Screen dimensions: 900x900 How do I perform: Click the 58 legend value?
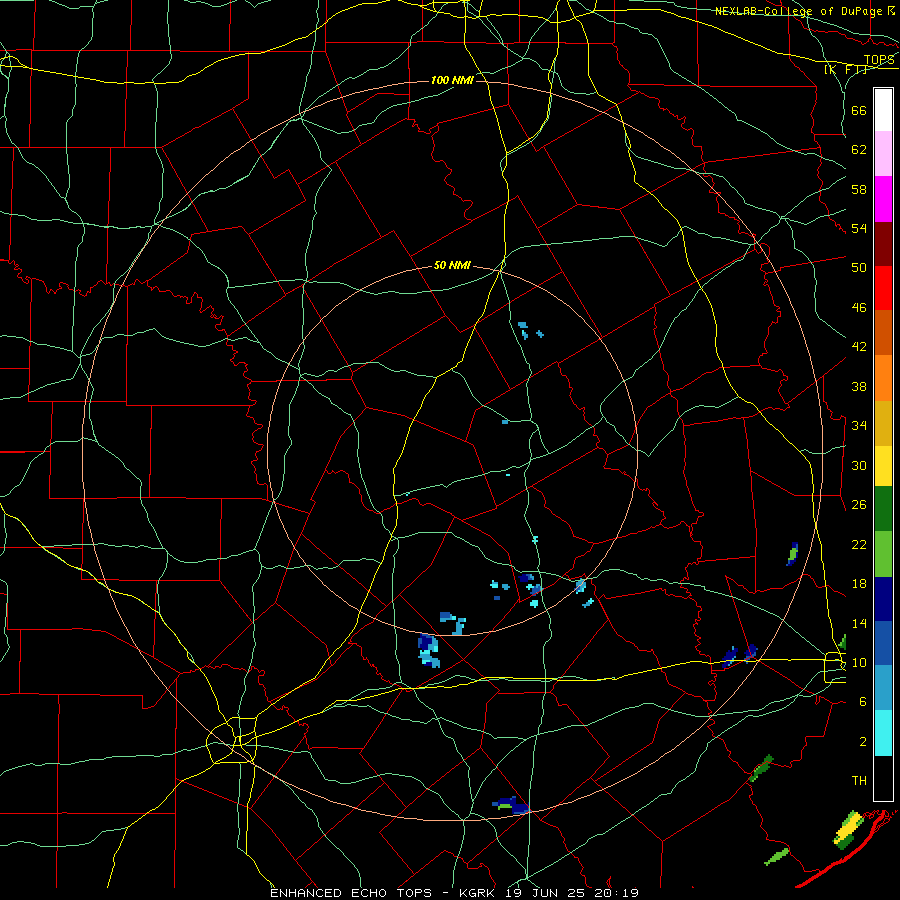[859, 189]
